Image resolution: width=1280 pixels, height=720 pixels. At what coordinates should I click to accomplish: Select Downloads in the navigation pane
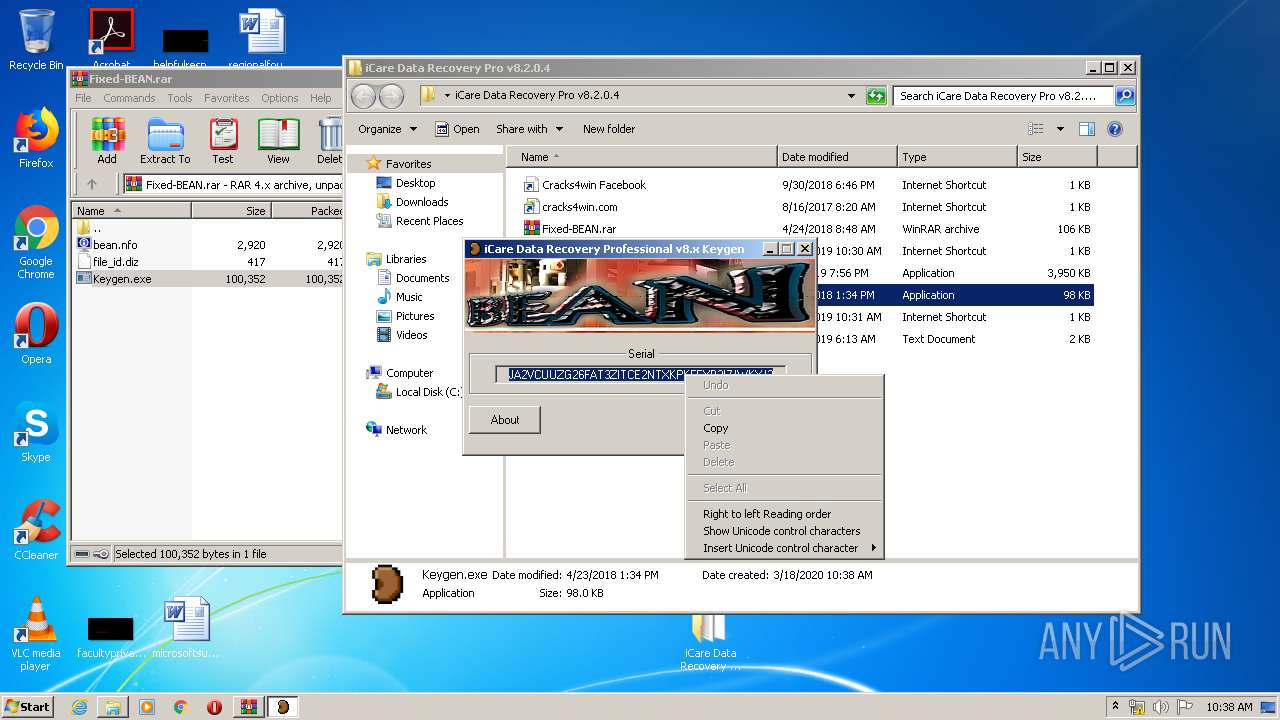click(421, 202)
